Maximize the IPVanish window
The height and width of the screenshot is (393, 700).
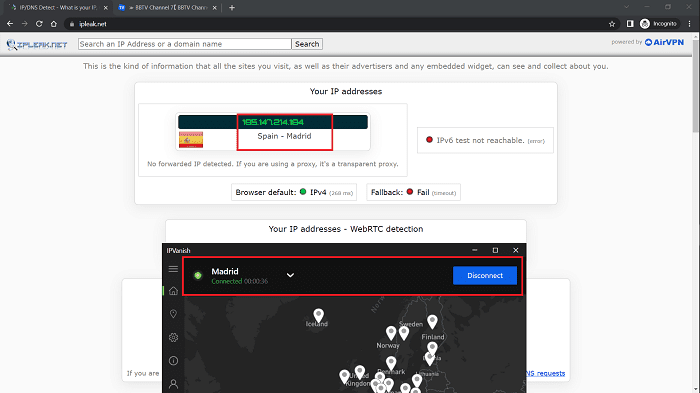point(495,250)
